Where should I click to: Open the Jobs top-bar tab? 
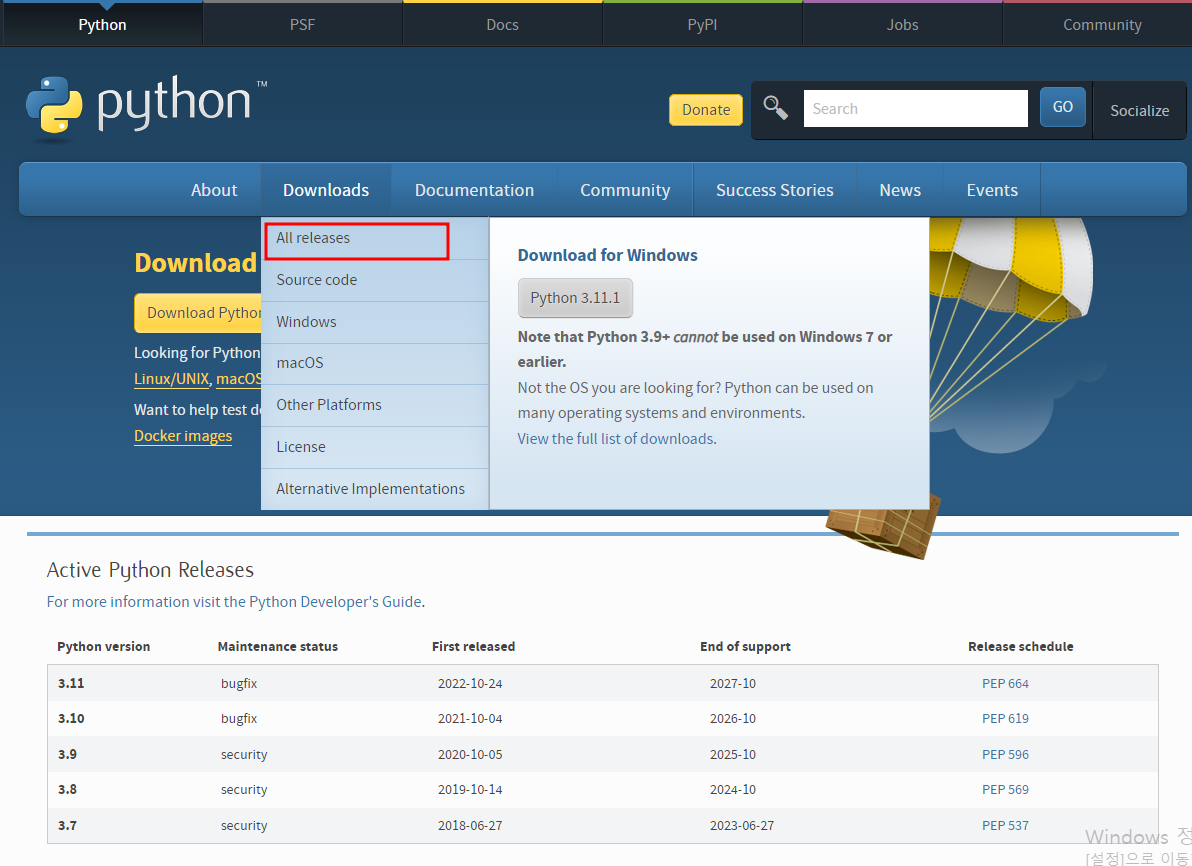(x=902, y=24)
